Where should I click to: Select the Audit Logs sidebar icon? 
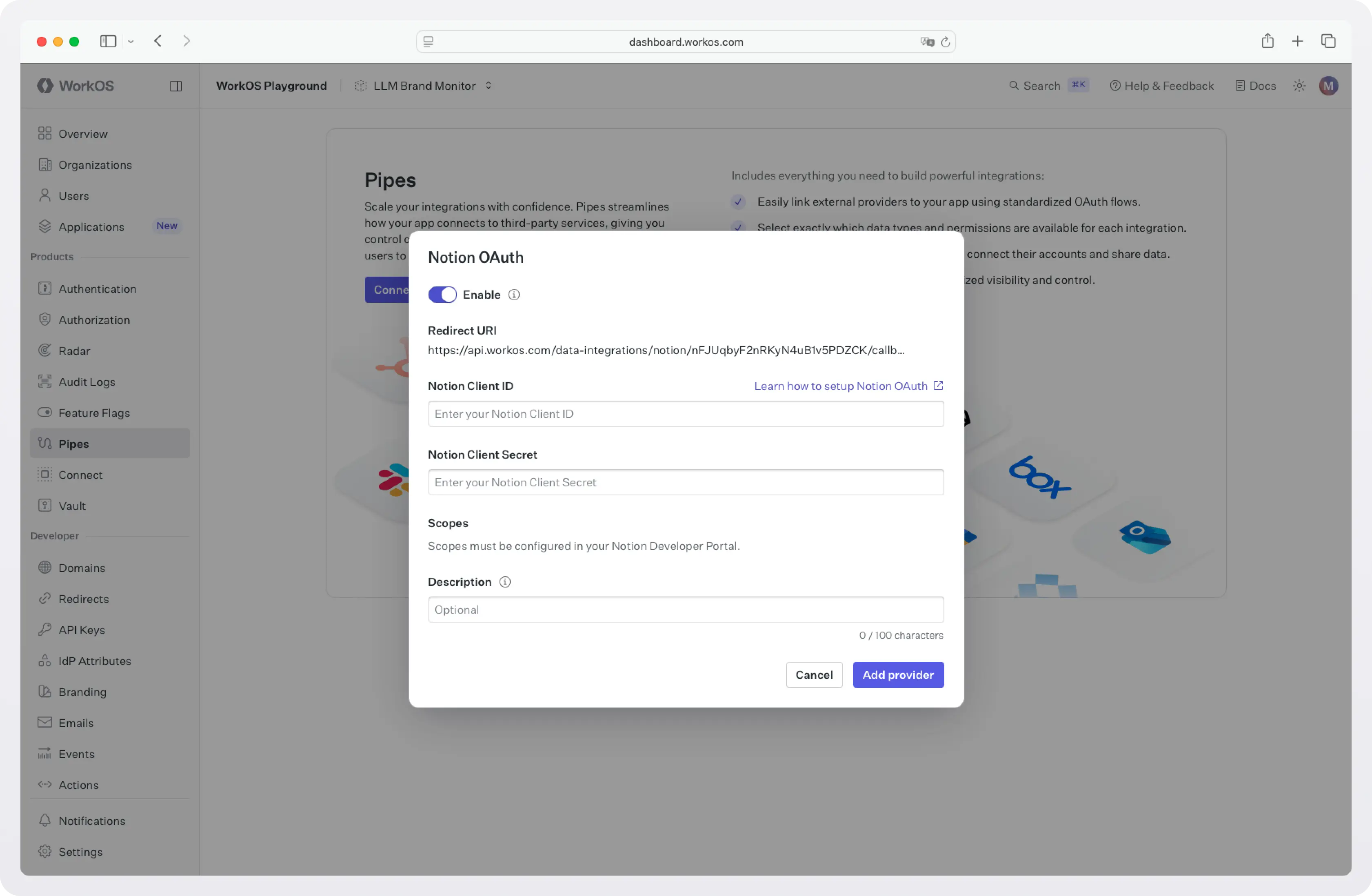tap(45, 381)
